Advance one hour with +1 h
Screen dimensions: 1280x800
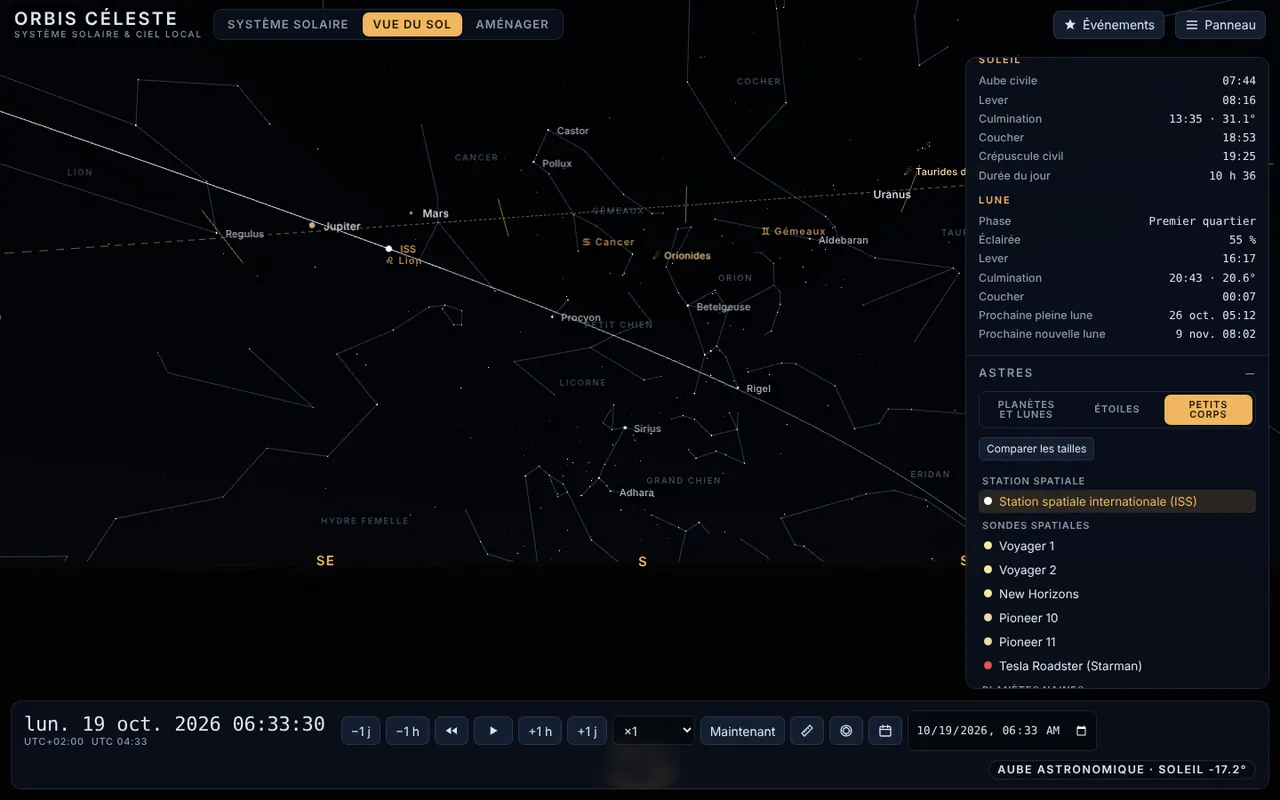pos(540,731)
